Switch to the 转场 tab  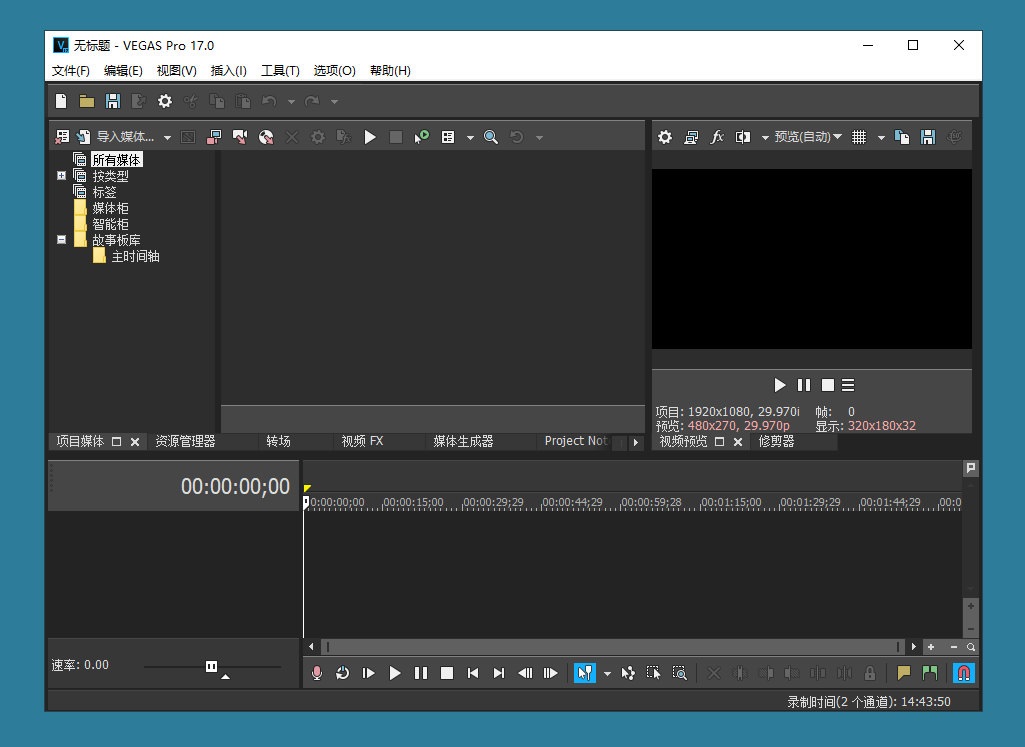coord(278,441)
